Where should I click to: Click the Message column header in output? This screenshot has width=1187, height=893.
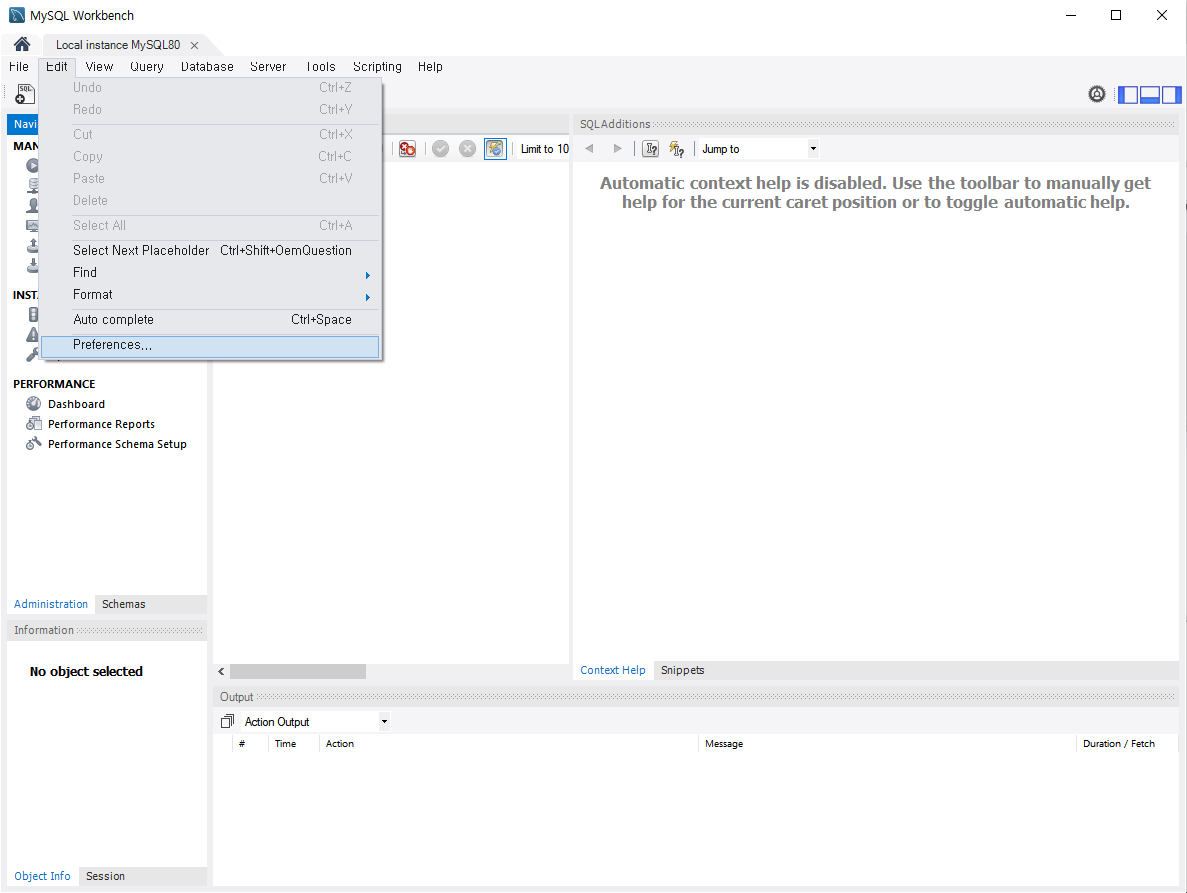(886, 744)
